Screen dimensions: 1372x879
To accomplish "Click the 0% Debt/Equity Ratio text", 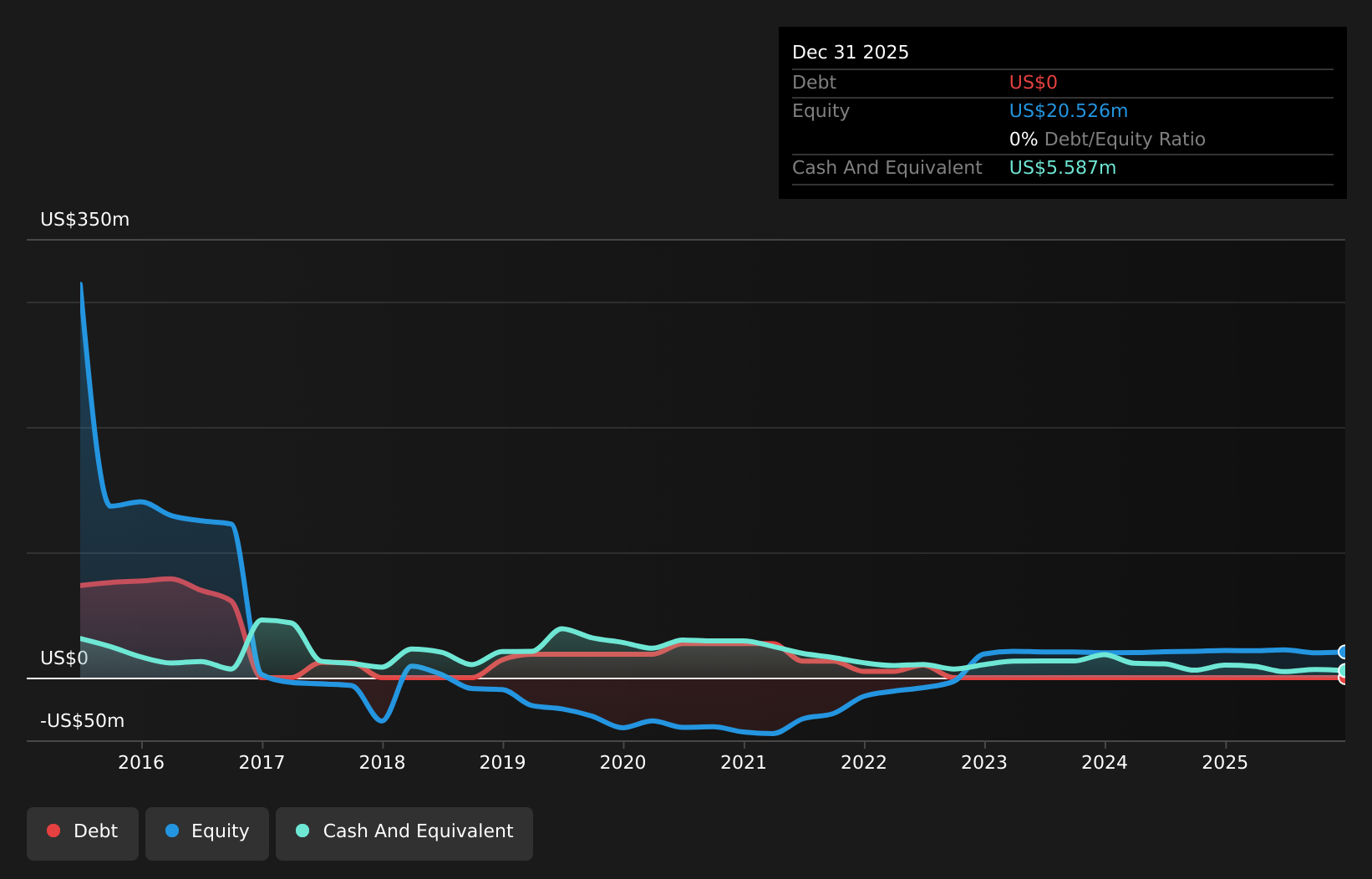I will click(x=1107, y=140).
